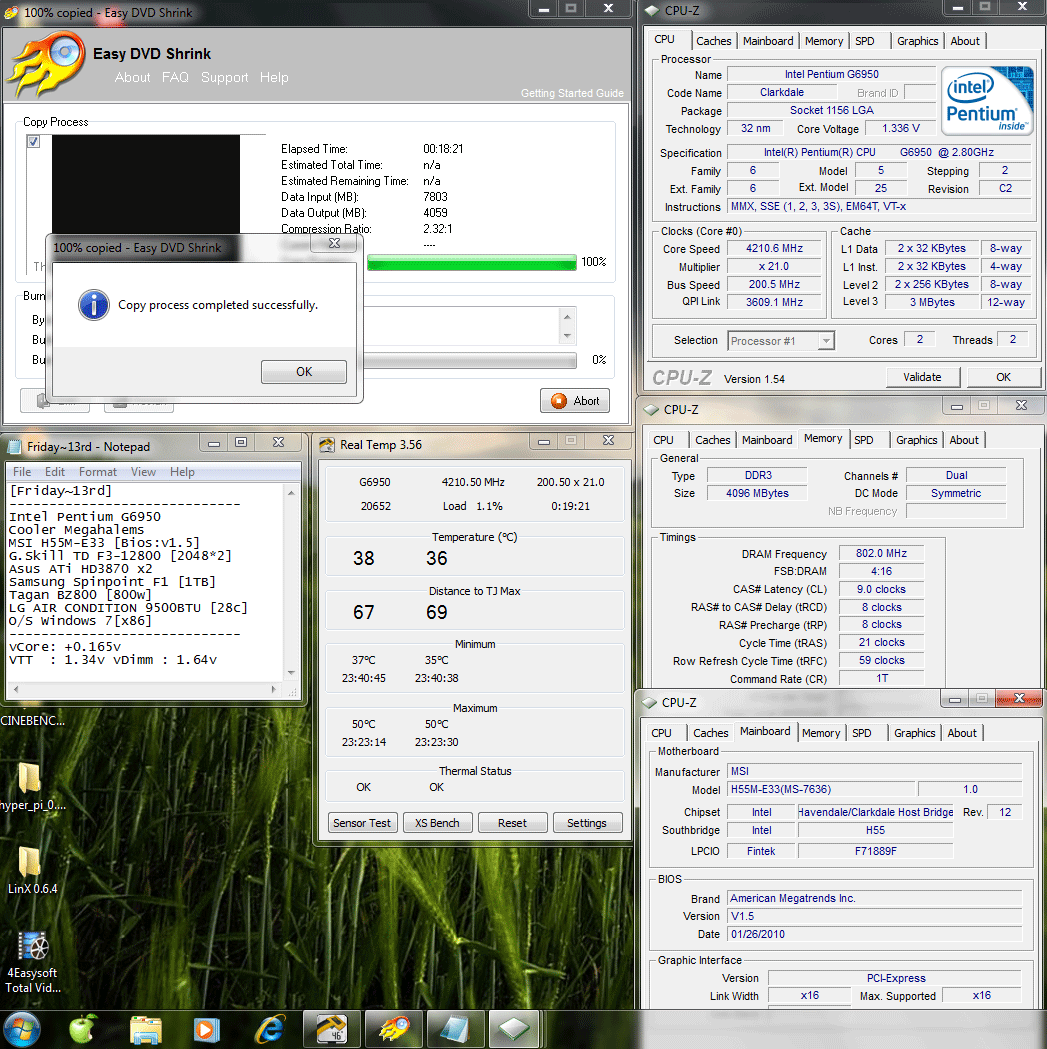The width and height of the screenshot is (1047, 1049).
Task: Open Real Temp Settings
Action: (587, 823)
